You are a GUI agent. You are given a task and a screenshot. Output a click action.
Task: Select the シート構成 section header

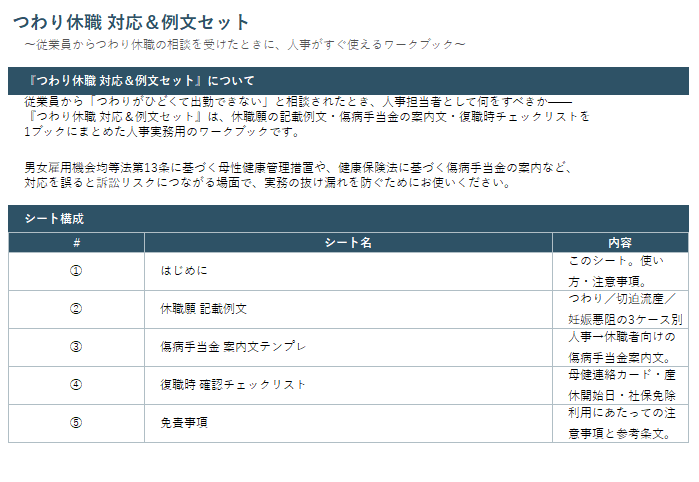[x=348, y=218]
